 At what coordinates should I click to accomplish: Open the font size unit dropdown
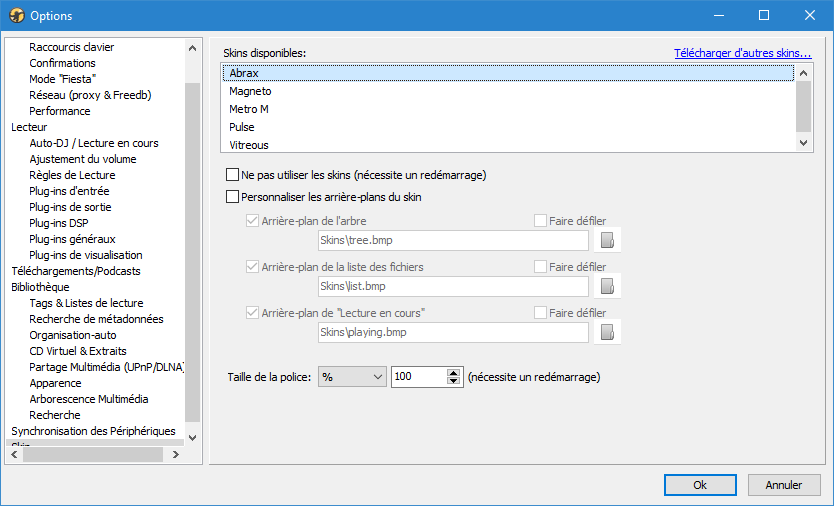(x=352, y=377)
